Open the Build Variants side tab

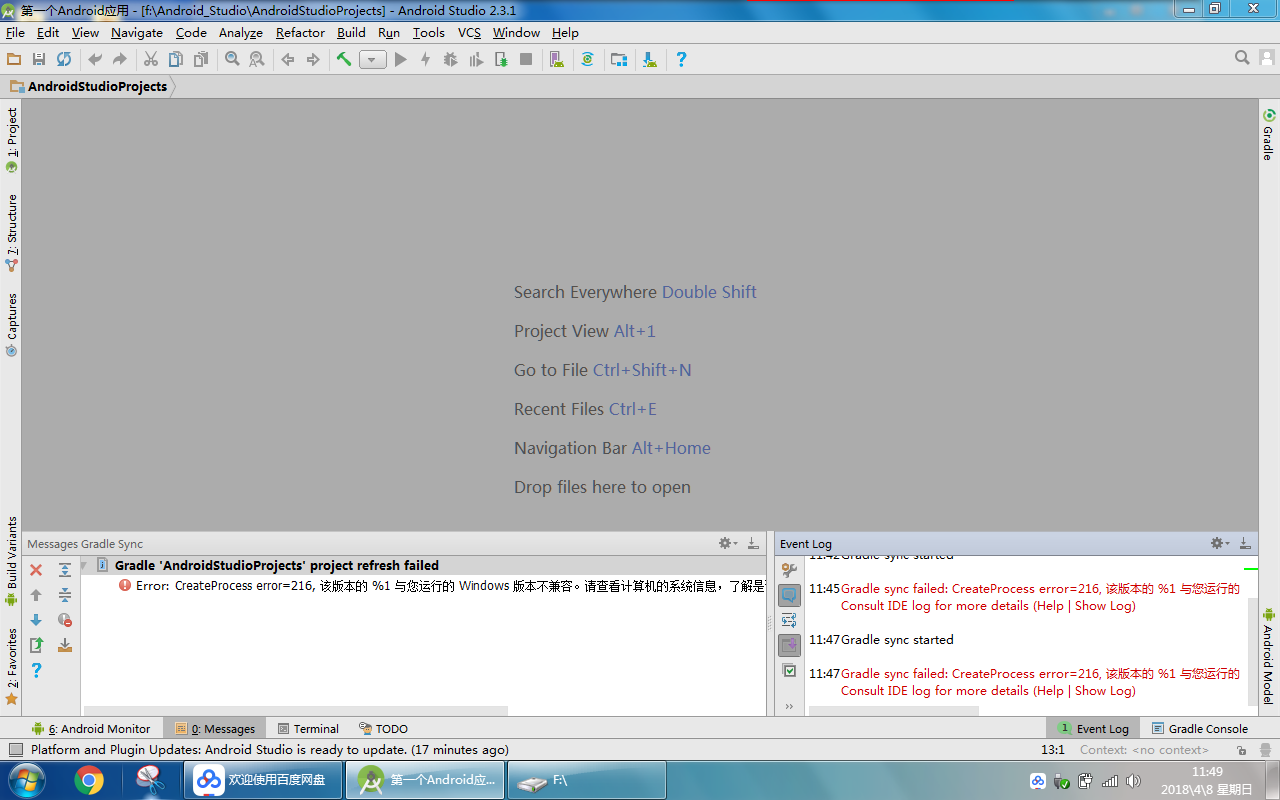(12, 562)
